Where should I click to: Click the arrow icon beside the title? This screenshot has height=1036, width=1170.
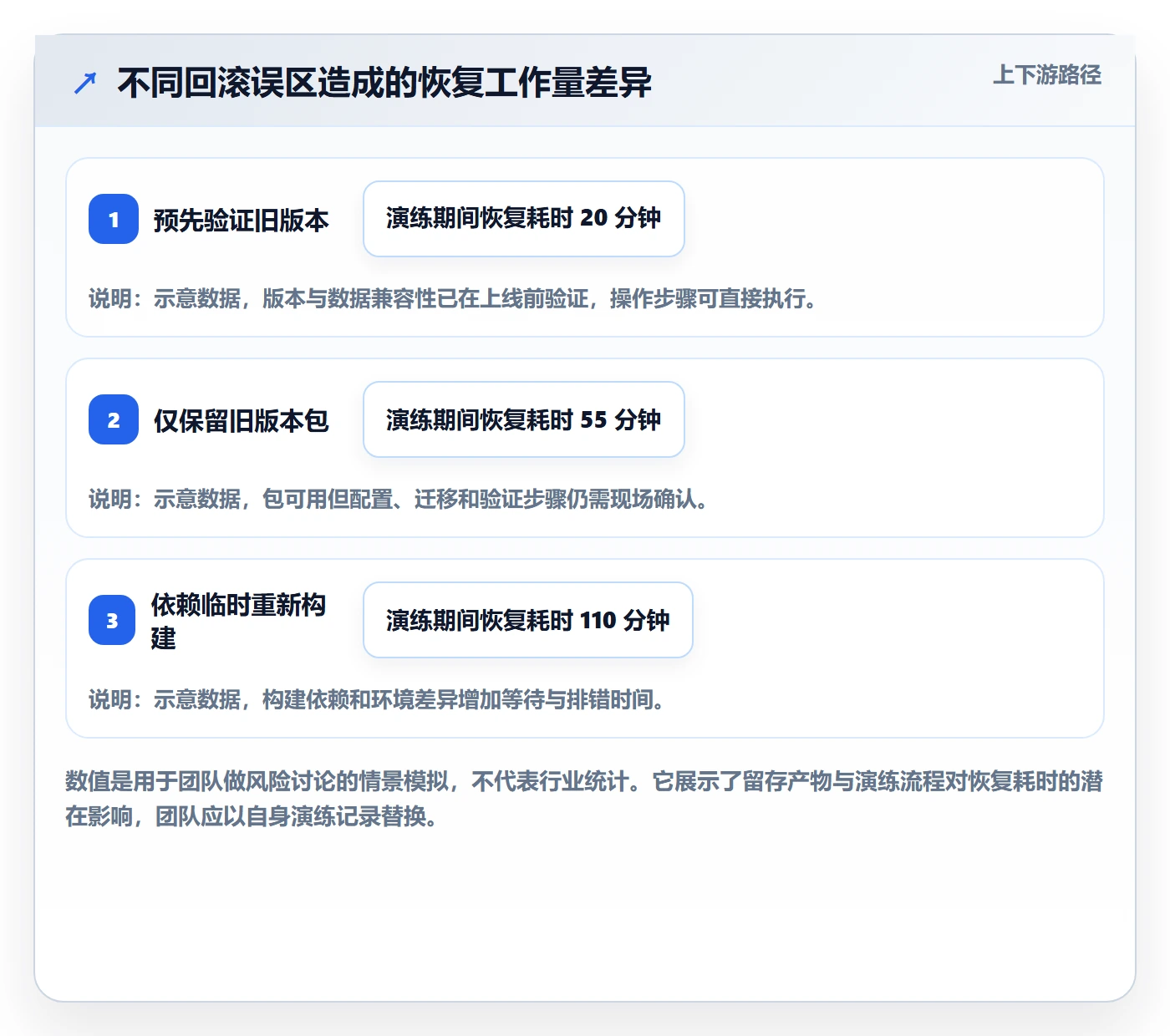pos(85,83)
